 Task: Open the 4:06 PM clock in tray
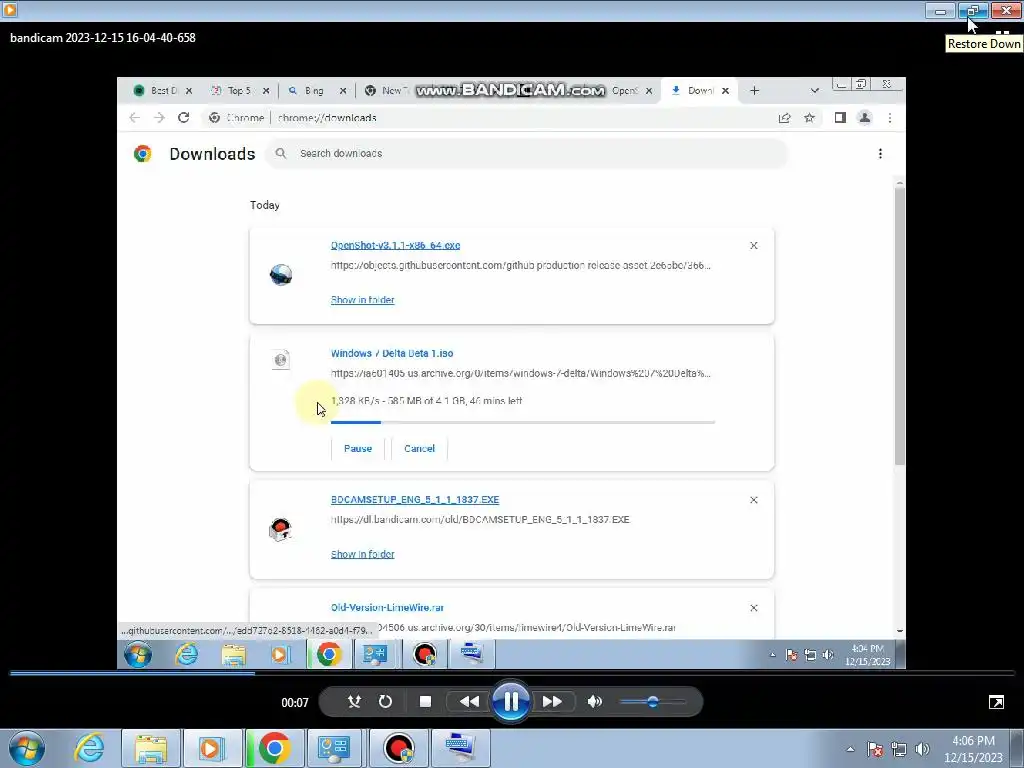pyautogui.click(x=973, y=749)
